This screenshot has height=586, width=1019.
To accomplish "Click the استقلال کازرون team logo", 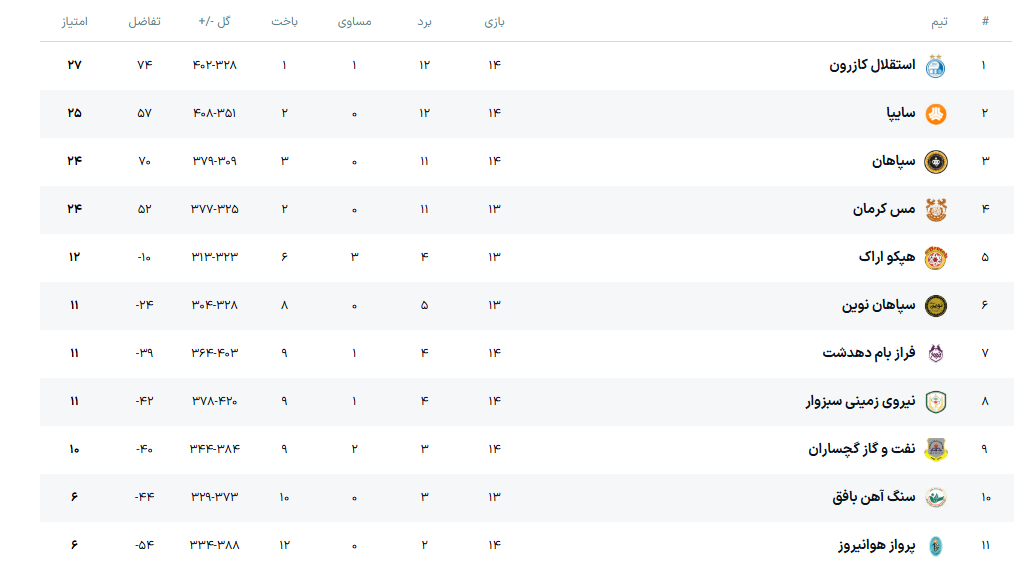I will [x=935, y=66].
